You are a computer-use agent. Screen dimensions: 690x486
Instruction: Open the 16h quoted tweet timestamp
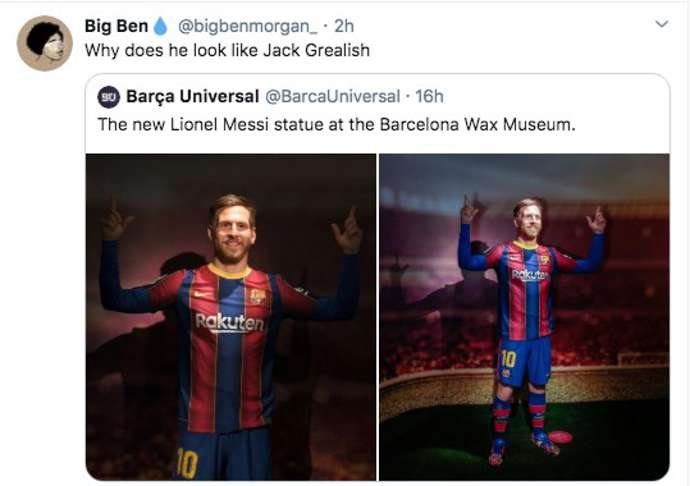coord(429,96)
